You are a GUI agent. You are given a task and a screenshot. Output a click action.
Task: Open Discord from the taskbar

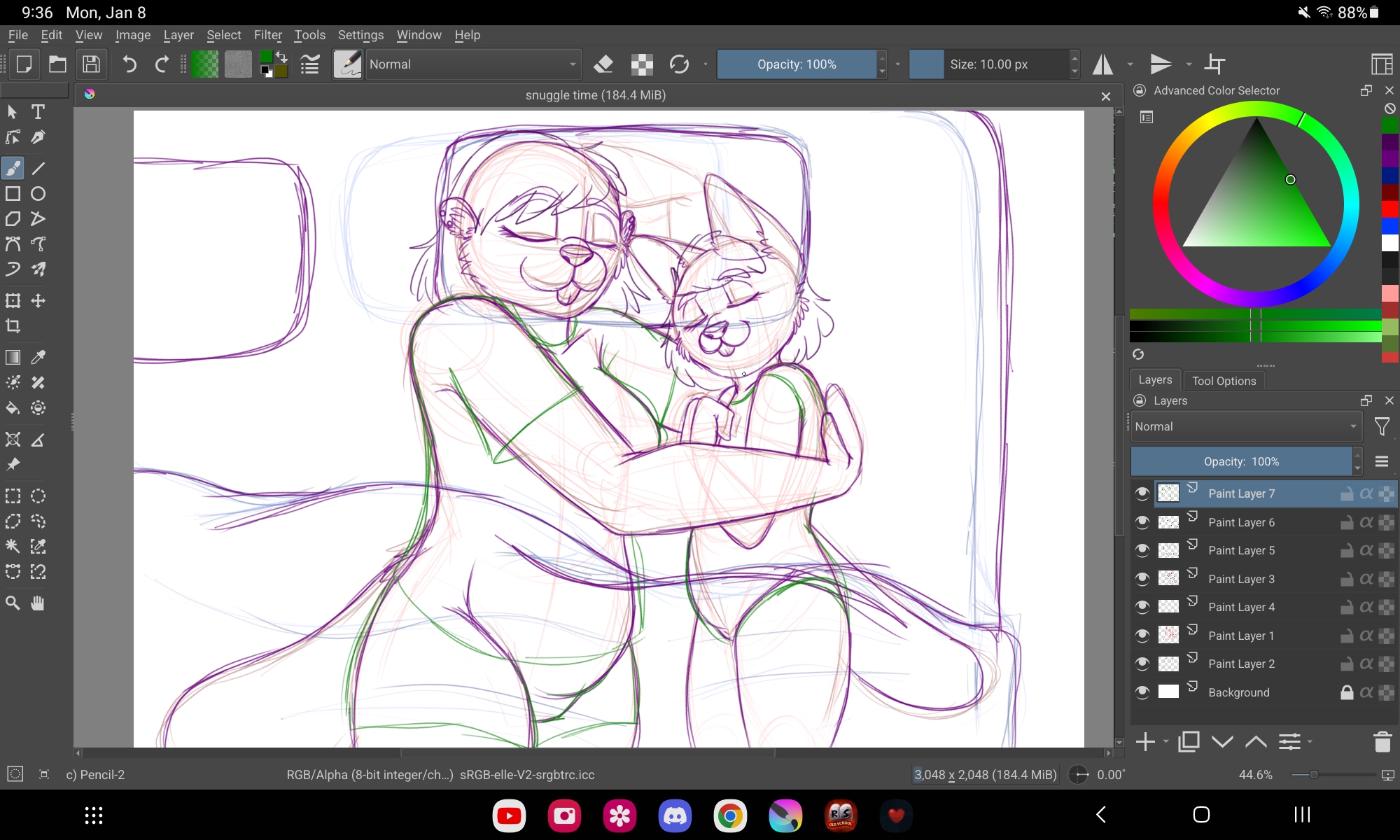[x=675, y=815]
